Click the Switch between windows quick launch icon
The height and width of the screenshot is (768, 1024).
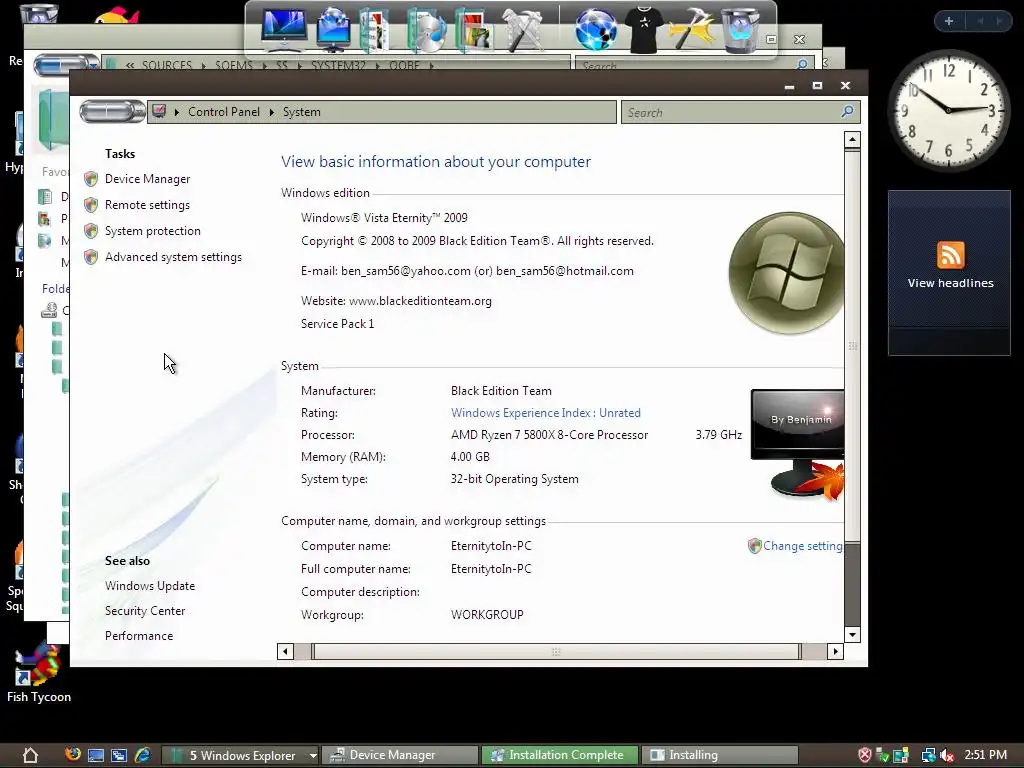(x=118, y=756)
